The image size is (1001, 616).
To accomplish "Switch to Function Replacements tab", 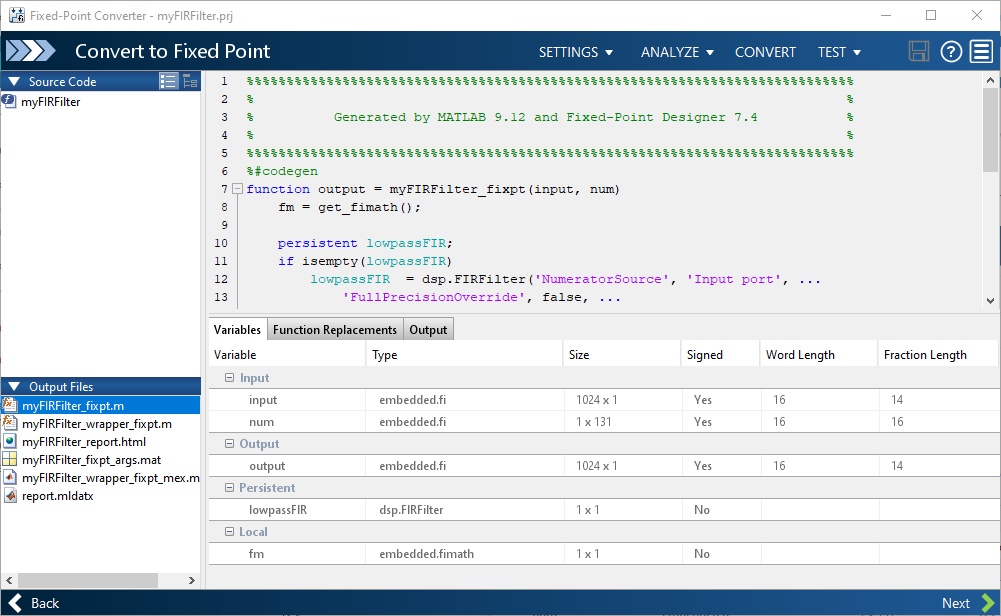I will click(335, 330).
